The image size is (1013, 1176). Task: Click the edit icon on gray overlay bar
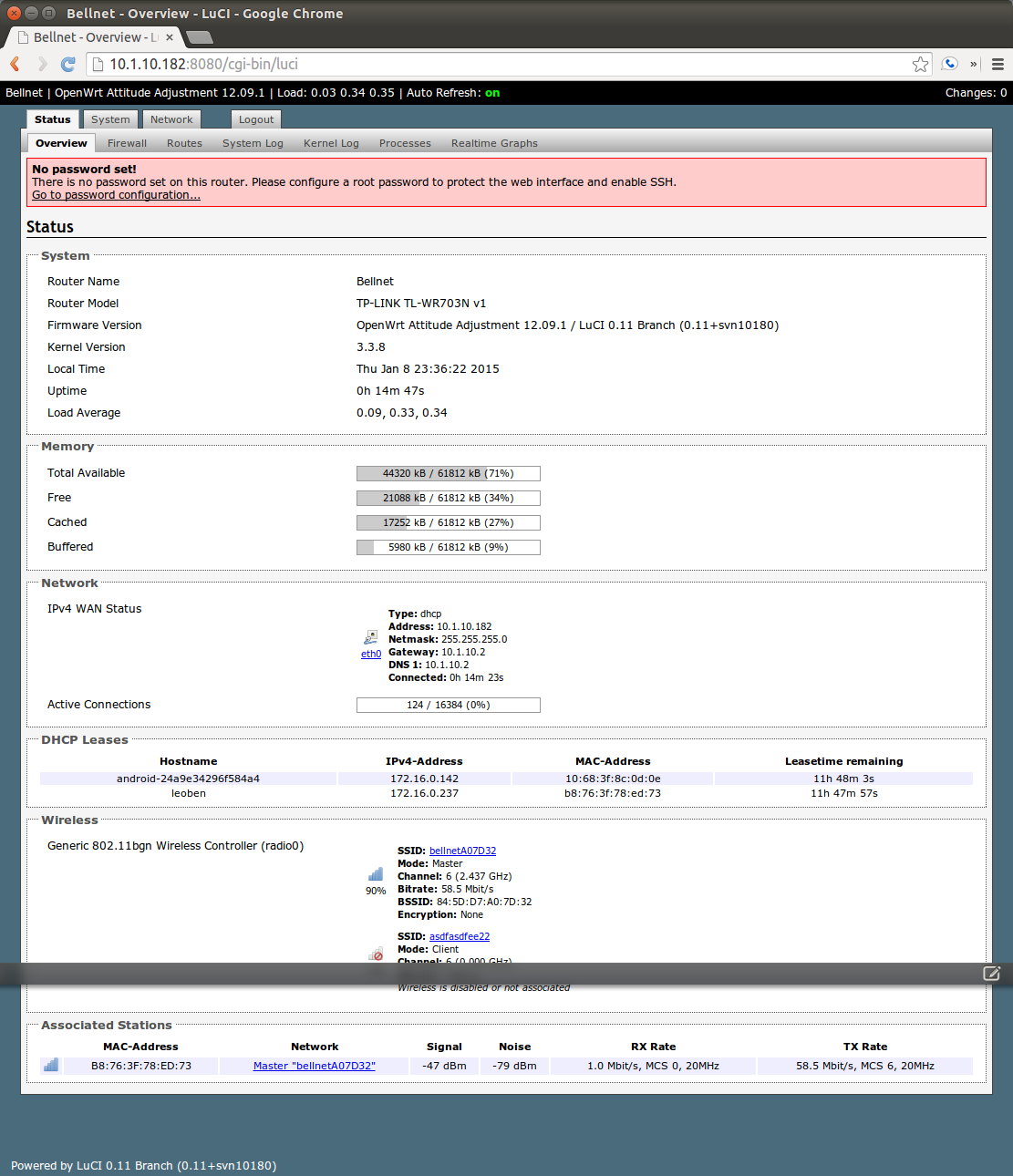pyautogui.click(x=991, y=974)
